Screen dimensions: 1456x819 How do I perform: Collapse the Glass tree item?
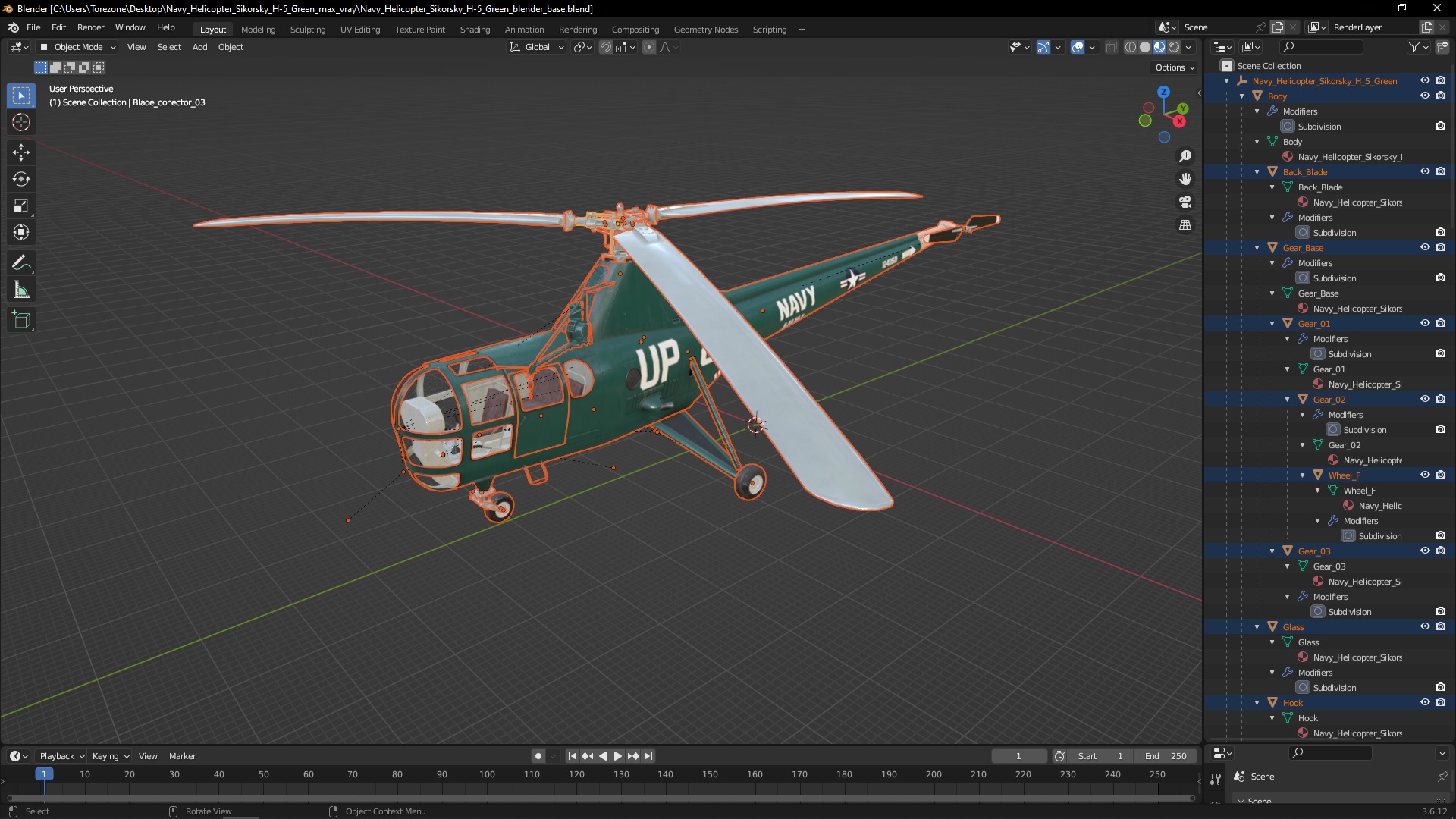(x=1257, y=627)
